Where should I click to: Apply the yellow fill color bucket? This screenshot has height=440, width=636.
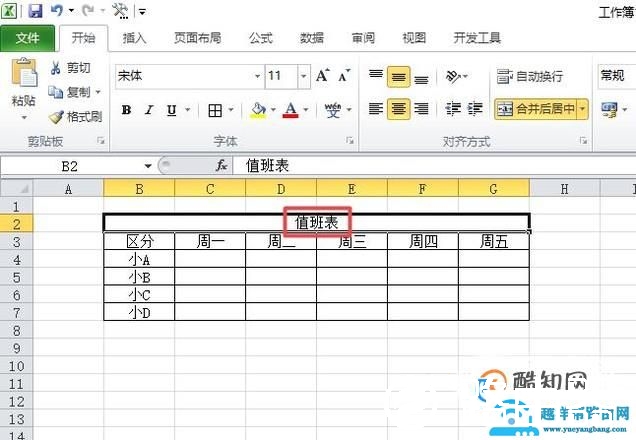pyautogui.click(x=258, y=110)
